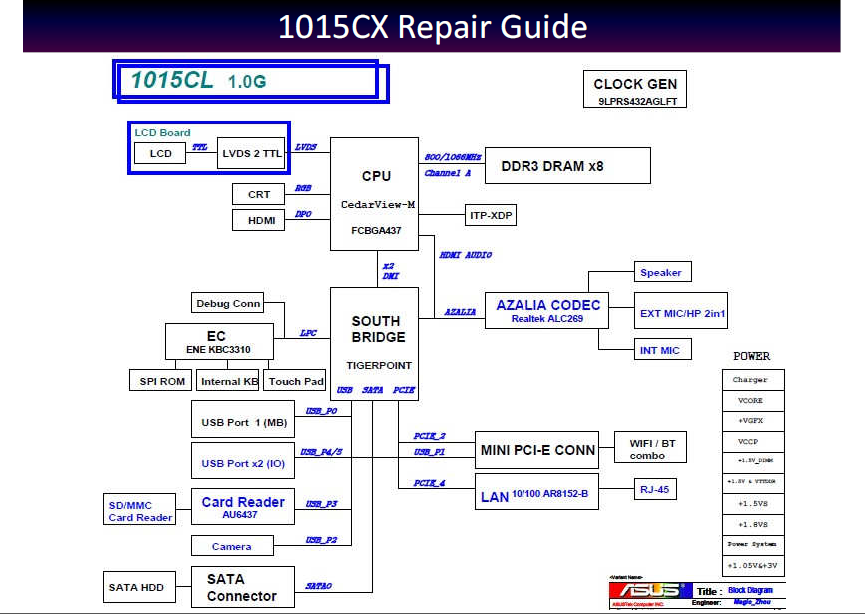Select the 'USB_P1' signal label
The image size is (865, 614).
pos(429,452)
